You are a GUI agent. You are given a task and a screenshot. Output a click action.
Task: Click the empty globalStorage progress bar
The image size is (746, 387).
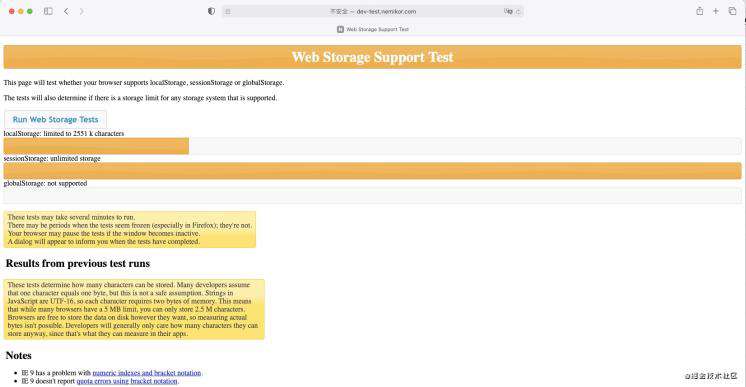373,196
